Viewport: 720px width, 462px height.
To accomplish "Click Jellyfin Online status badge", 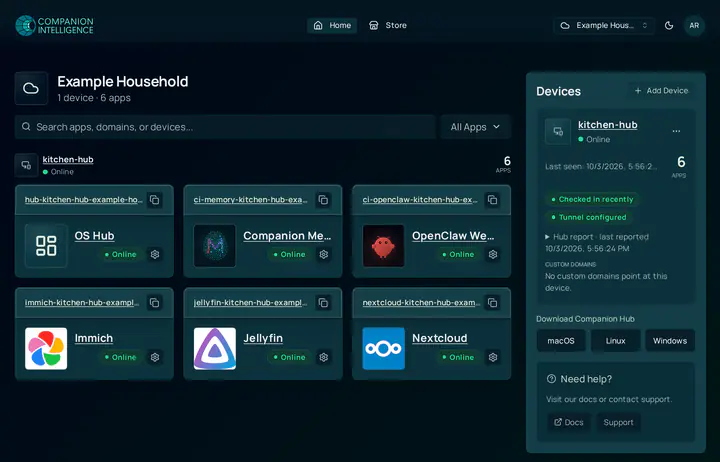I will 289,357.
